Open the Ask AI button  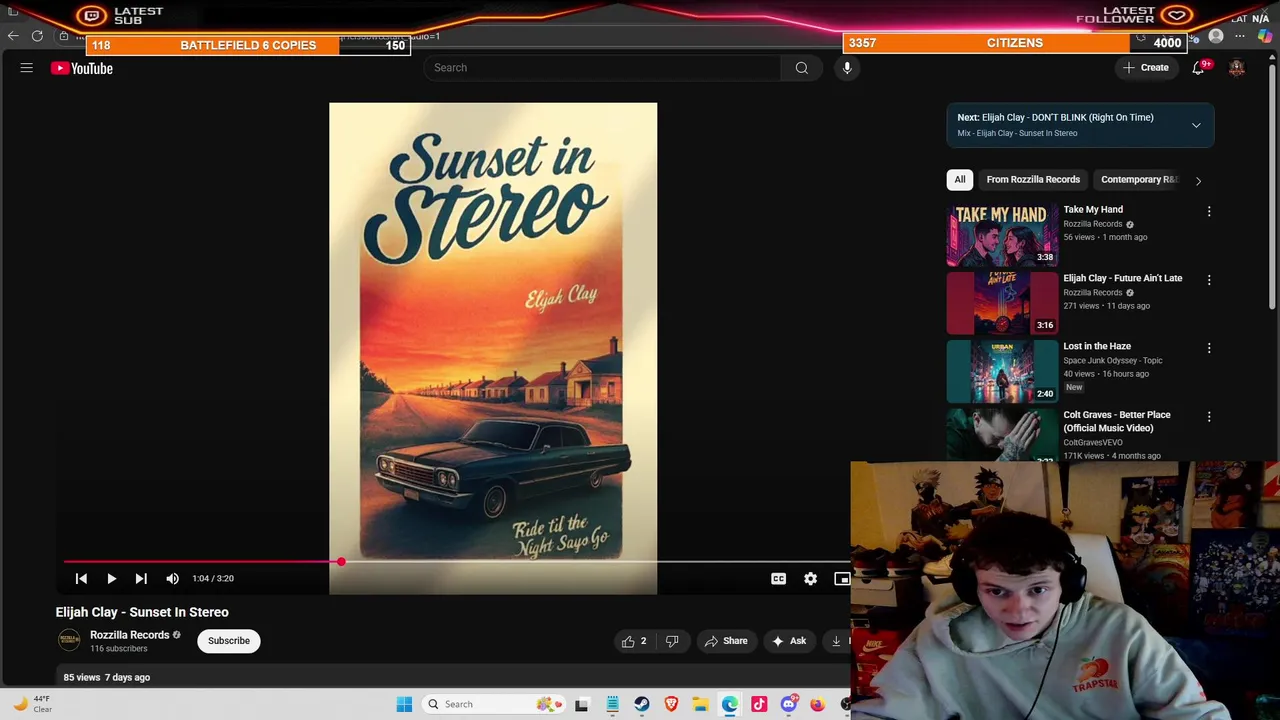(x=789, y=641)
